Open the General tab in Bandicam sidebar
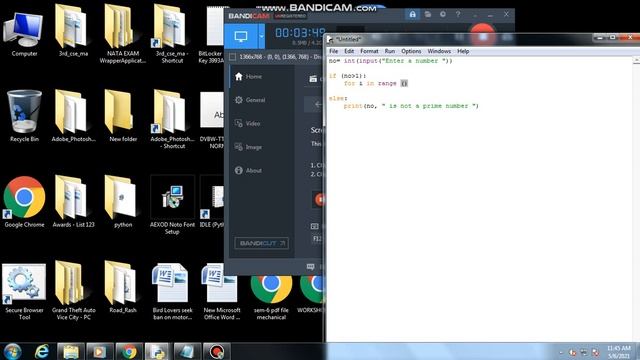The image size is (640, 360). 261,100
